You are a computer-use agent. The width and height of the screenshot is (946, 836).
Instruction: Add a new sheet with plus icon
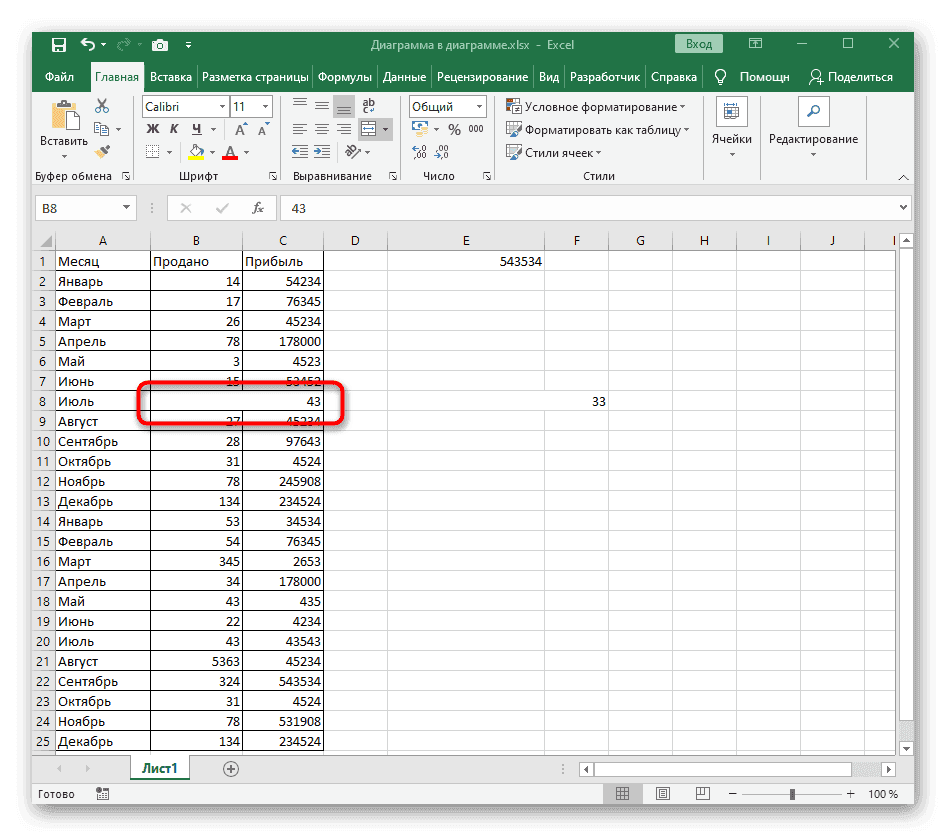click(x=231, y=769)
